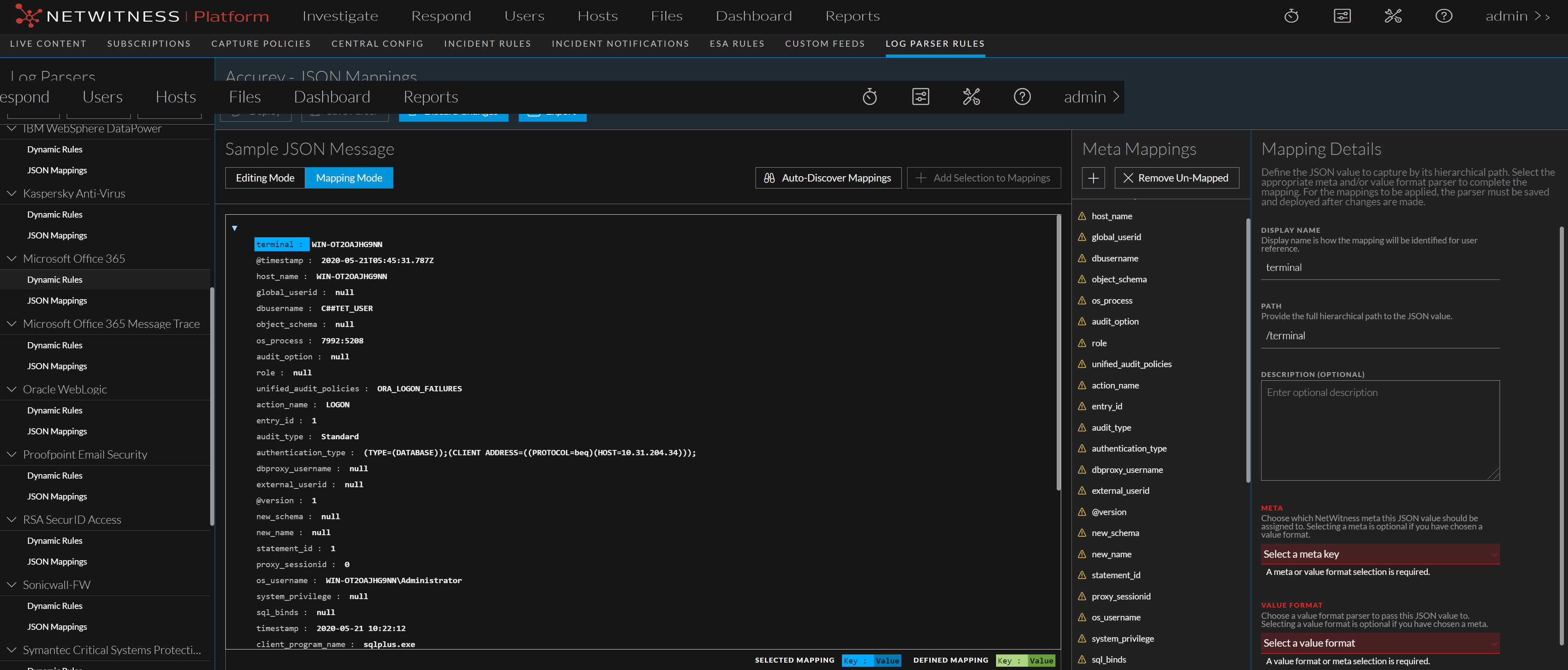Click the tools admin icon in top bar
Viewport: 1568px width, 670px height.
click(1393, 16)
